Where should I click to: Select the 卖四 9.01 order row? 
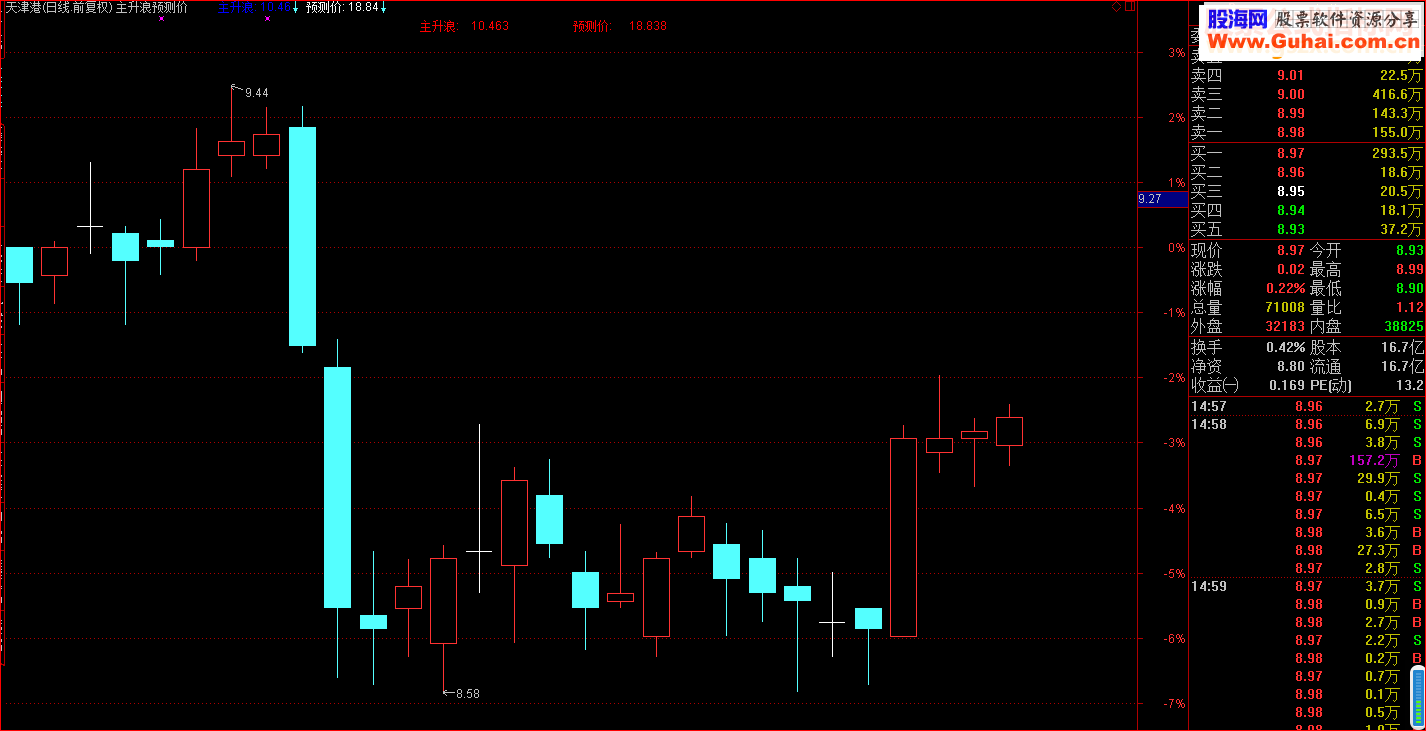[1306, 75]
